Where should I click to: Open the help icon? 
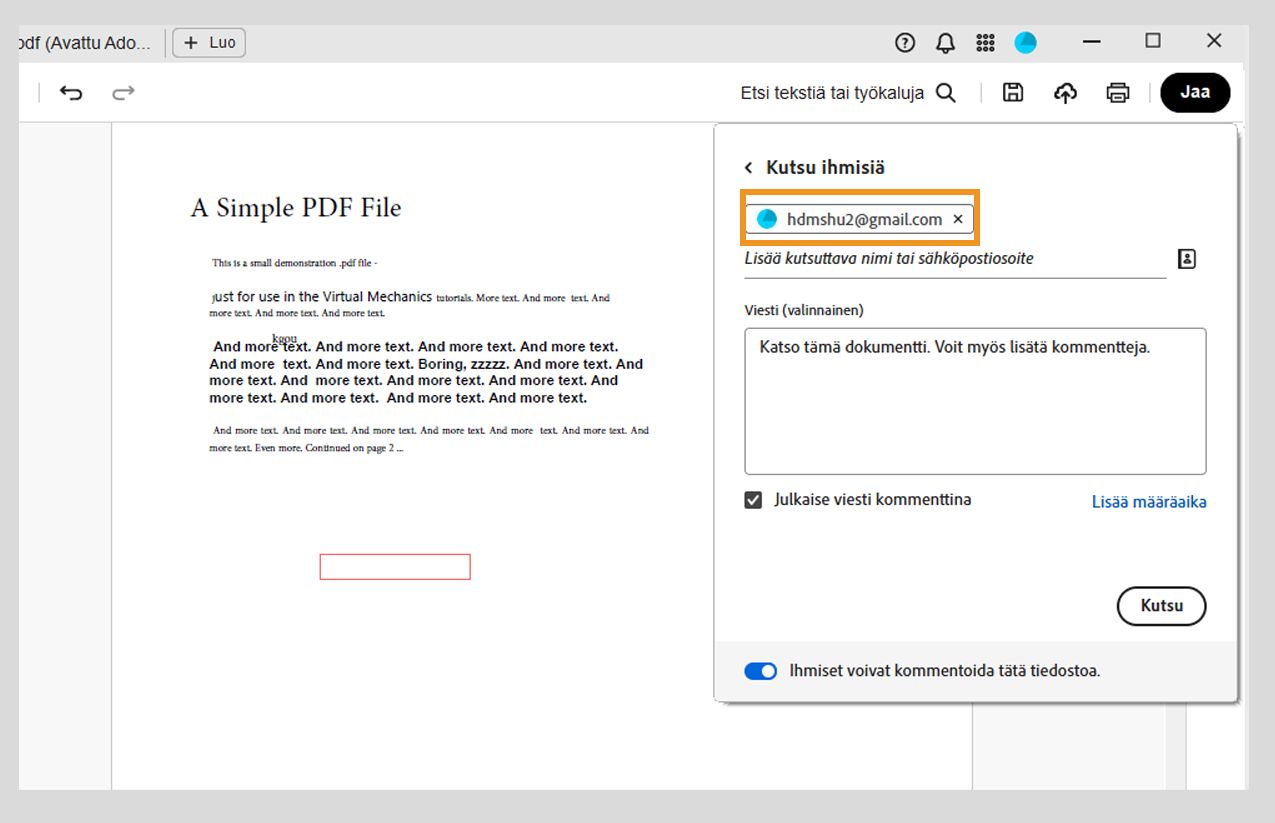coord(904,42)
